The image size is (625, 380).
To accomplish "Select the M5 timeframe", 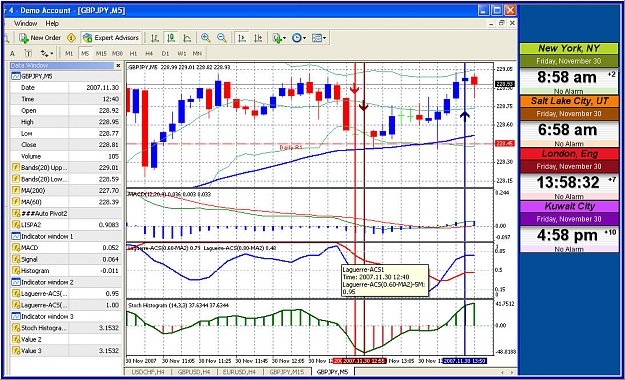I will (x=85, y=53).
